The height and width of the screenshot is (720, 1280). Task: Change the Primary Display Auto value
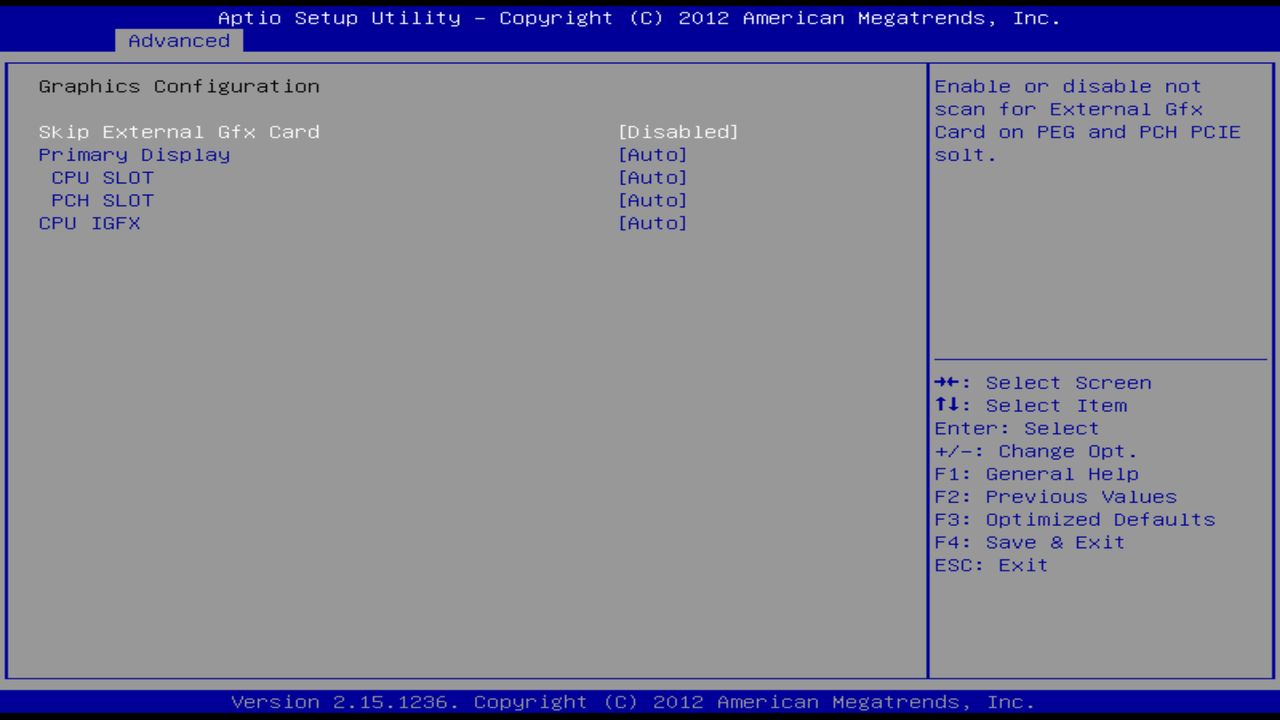[652, 154]
